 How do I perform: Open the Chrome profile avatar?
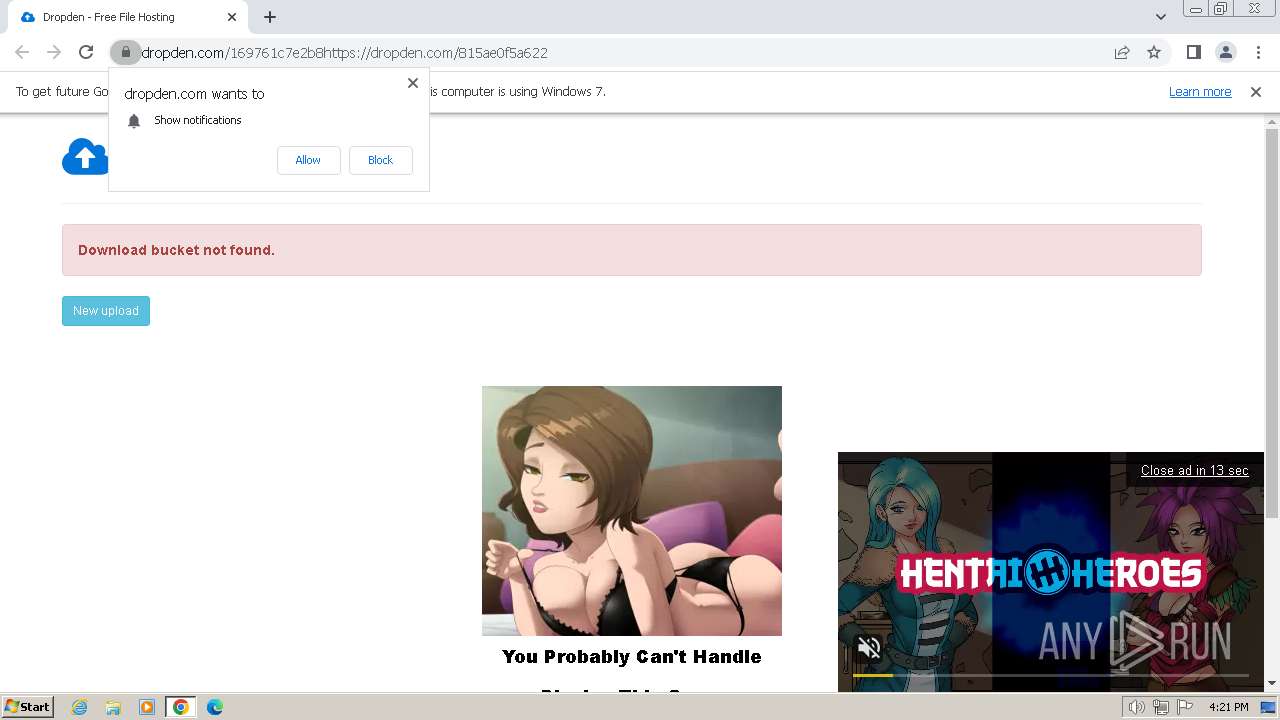point(1225,52)
